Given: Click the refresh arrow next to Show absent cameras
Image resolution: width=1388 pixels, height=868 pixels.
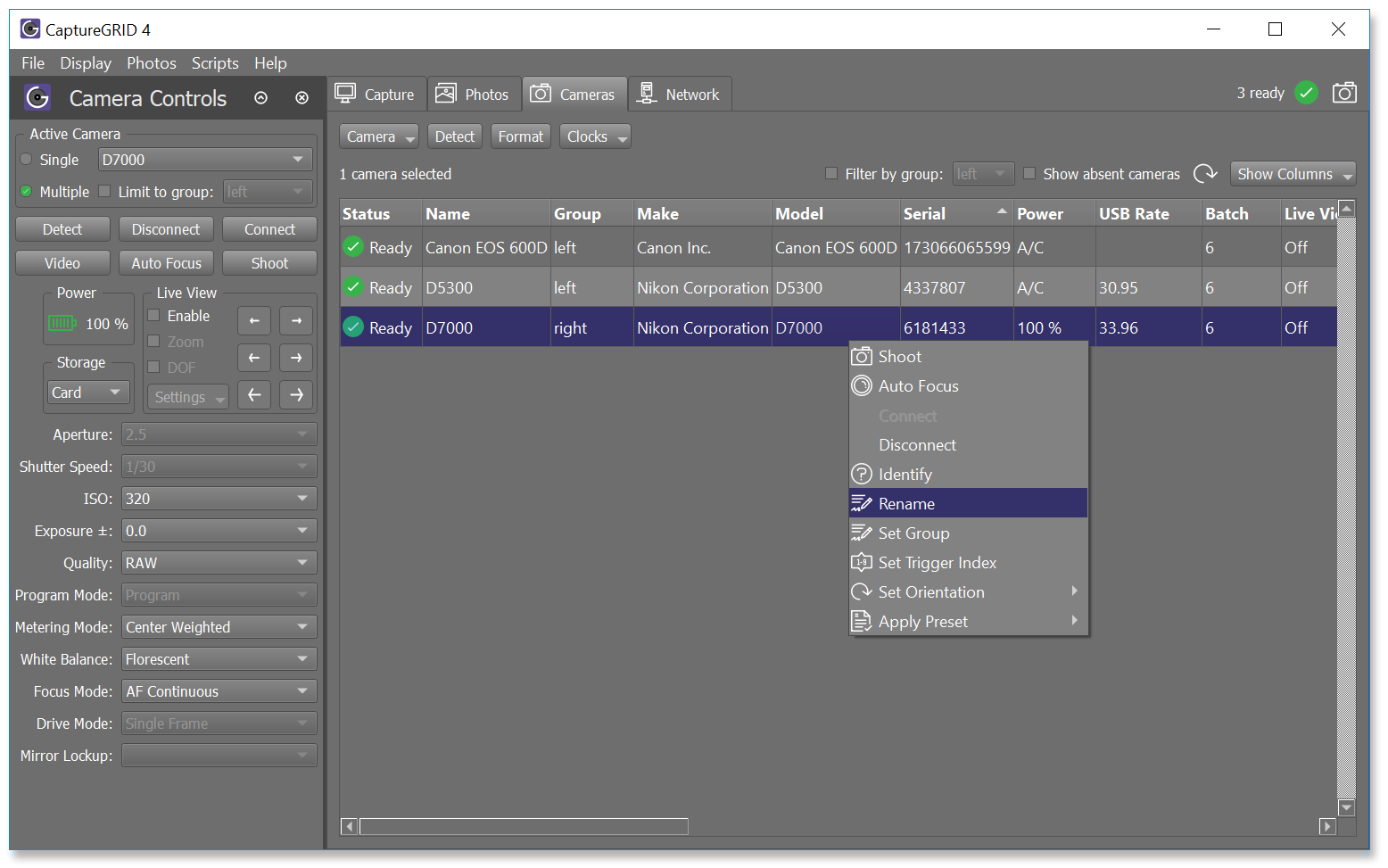Looking at the screenshot, I should pos(1205,173).
